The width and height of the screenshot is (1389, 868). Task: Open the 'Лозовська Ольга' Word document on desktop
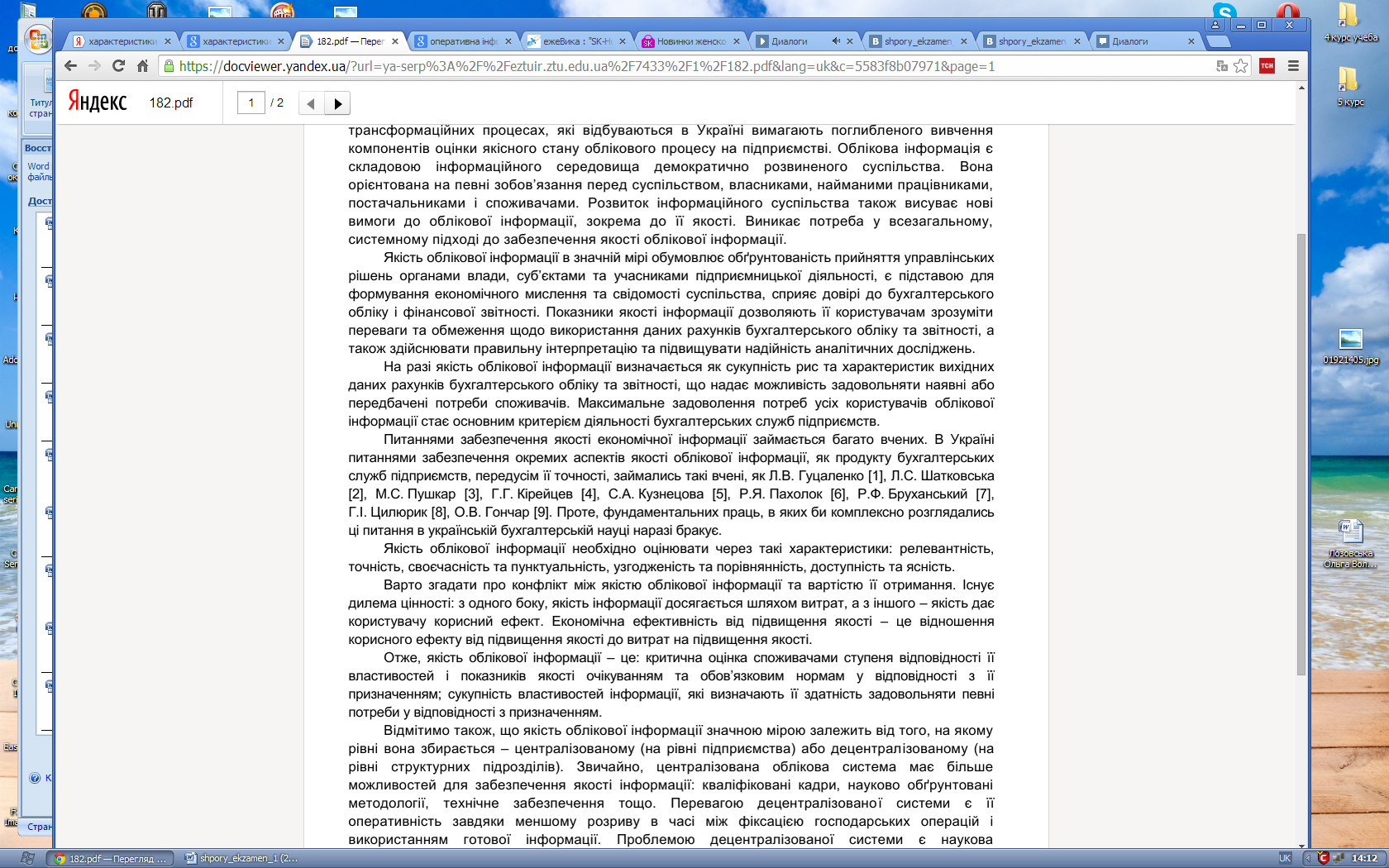[x=1349, y=544]
